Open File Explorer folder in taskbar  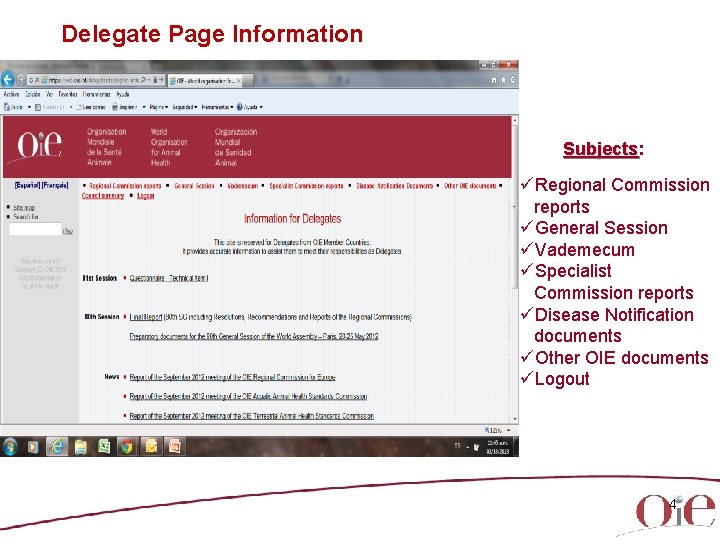point(81,446)
